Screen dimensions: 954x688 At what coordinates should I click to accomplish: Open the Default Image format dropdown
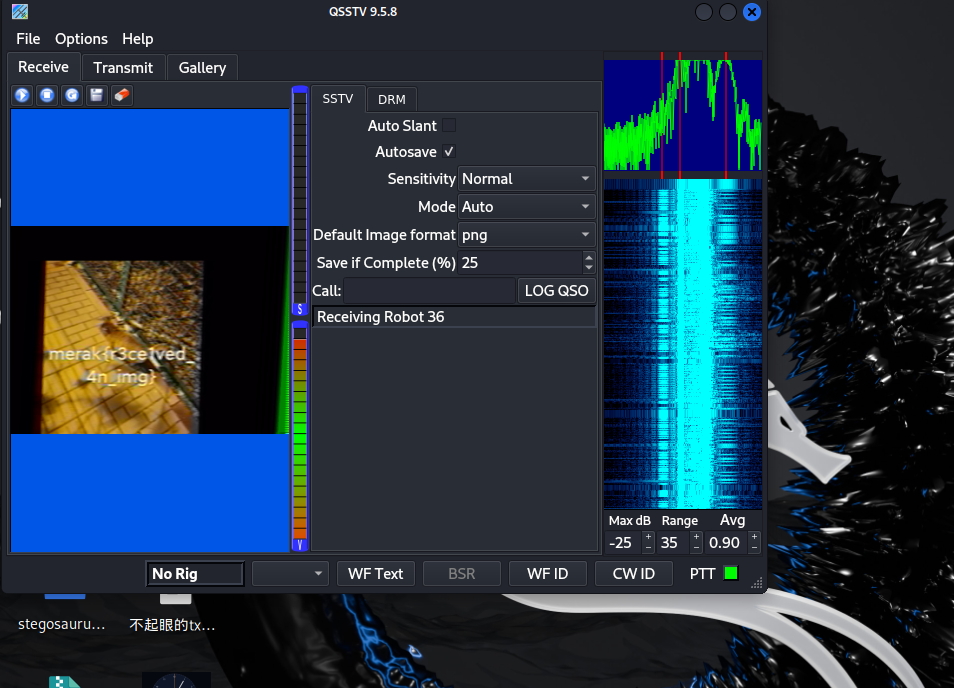526,235
